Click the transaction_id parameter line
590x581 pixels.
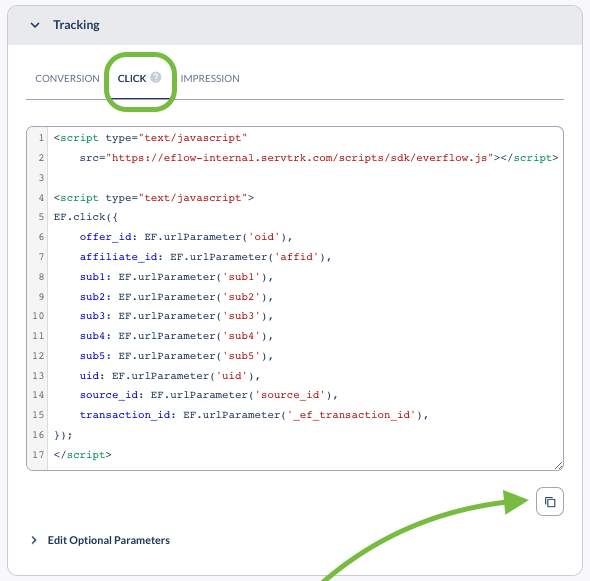pyautogui.click(x=254, y=415)
